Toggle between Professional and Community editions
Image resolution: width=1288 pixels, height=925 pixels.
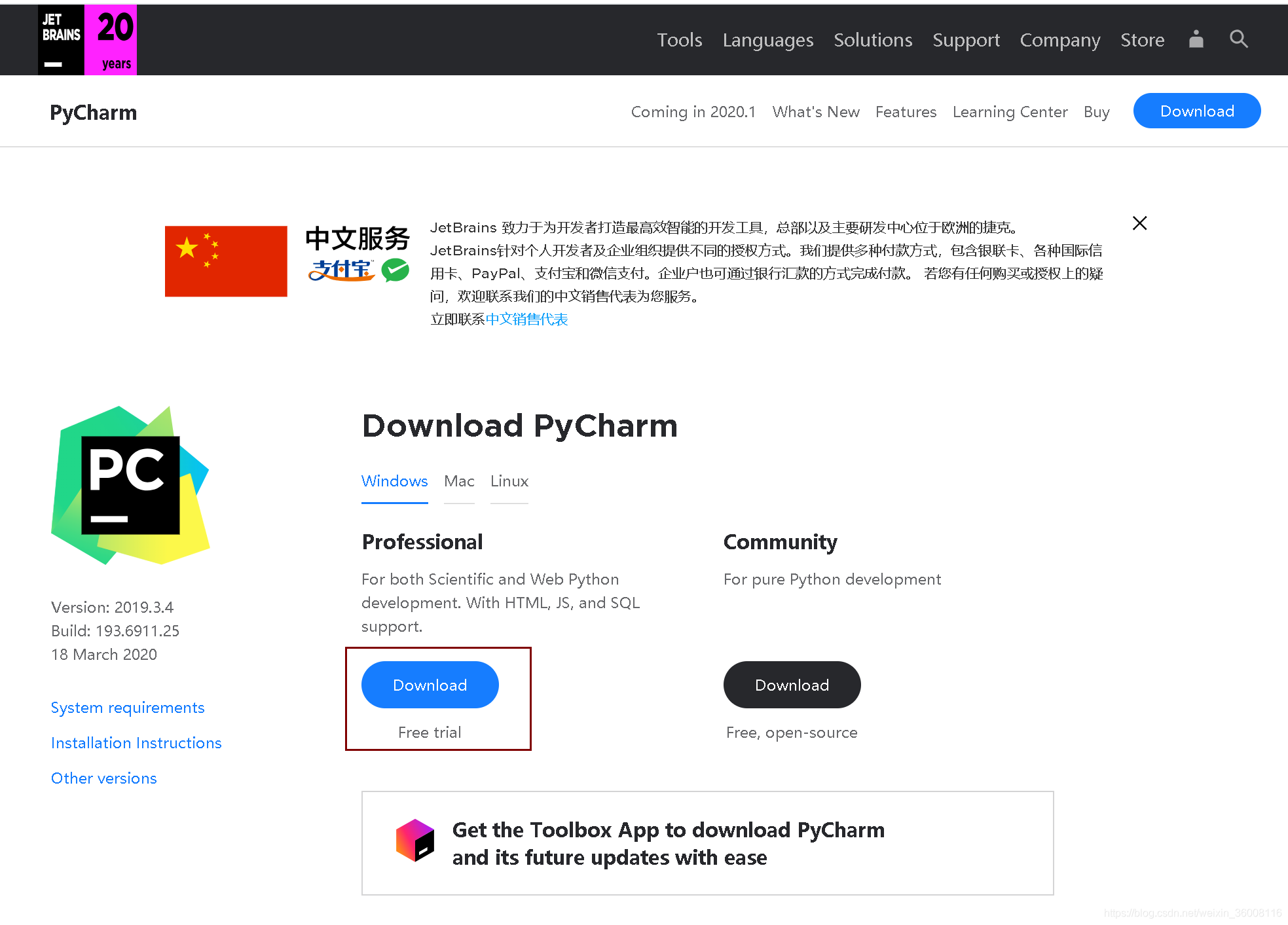coord(780,541)
